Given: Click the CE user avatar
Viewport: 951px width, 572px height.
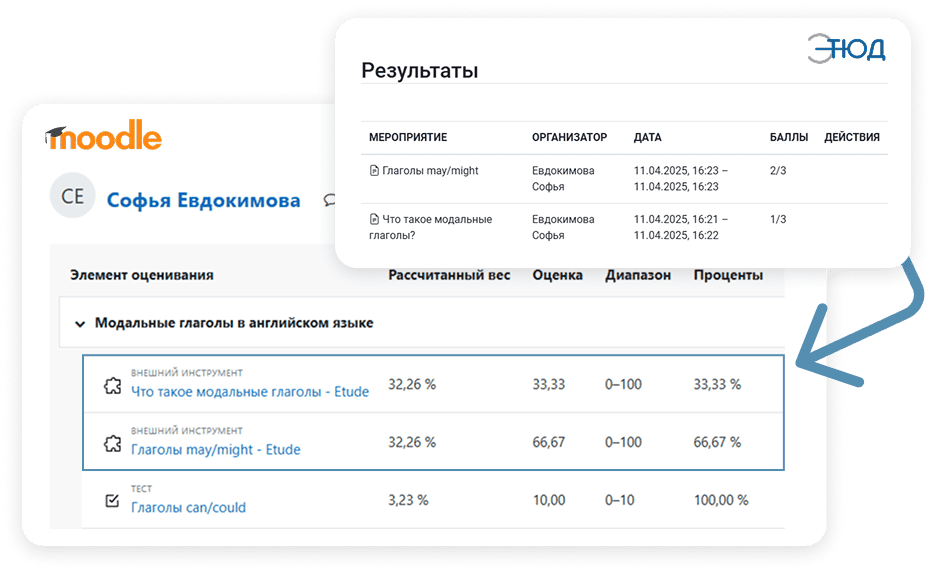Looking at the screenshot, I should (x=73, y=197).
